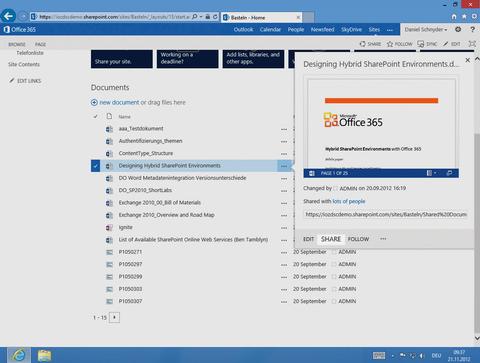Open ellipsis menu for P1050299
The image size is (480, 363).
[x=284, y=277]
